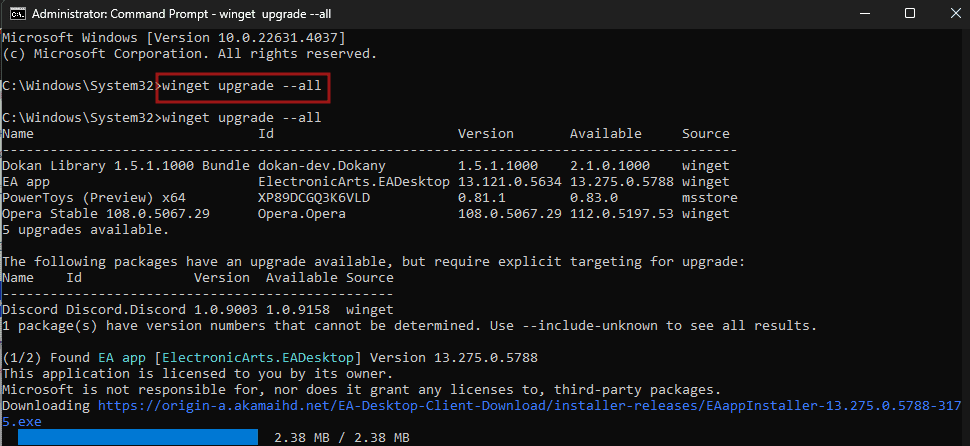Click 'Opera.Opera' package id
This screenshot has height=446, width=970.
coord(302,214)
